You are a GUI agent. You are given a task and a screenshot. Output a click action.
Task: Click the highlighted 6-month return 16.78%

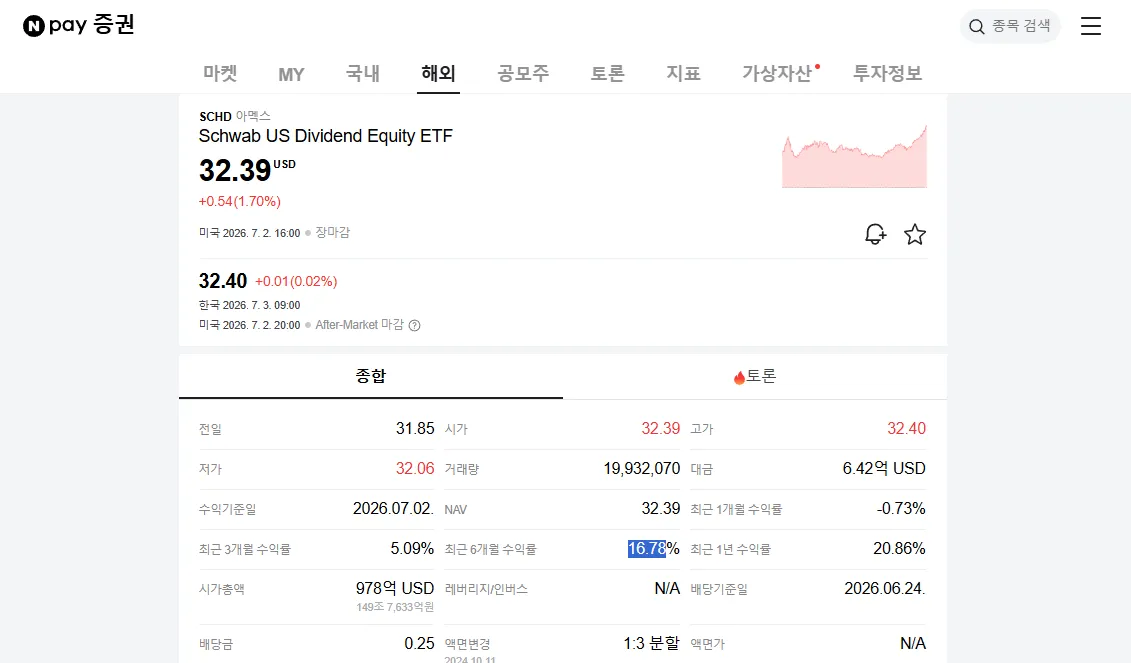pyautogui.click(x=653, y=549)
